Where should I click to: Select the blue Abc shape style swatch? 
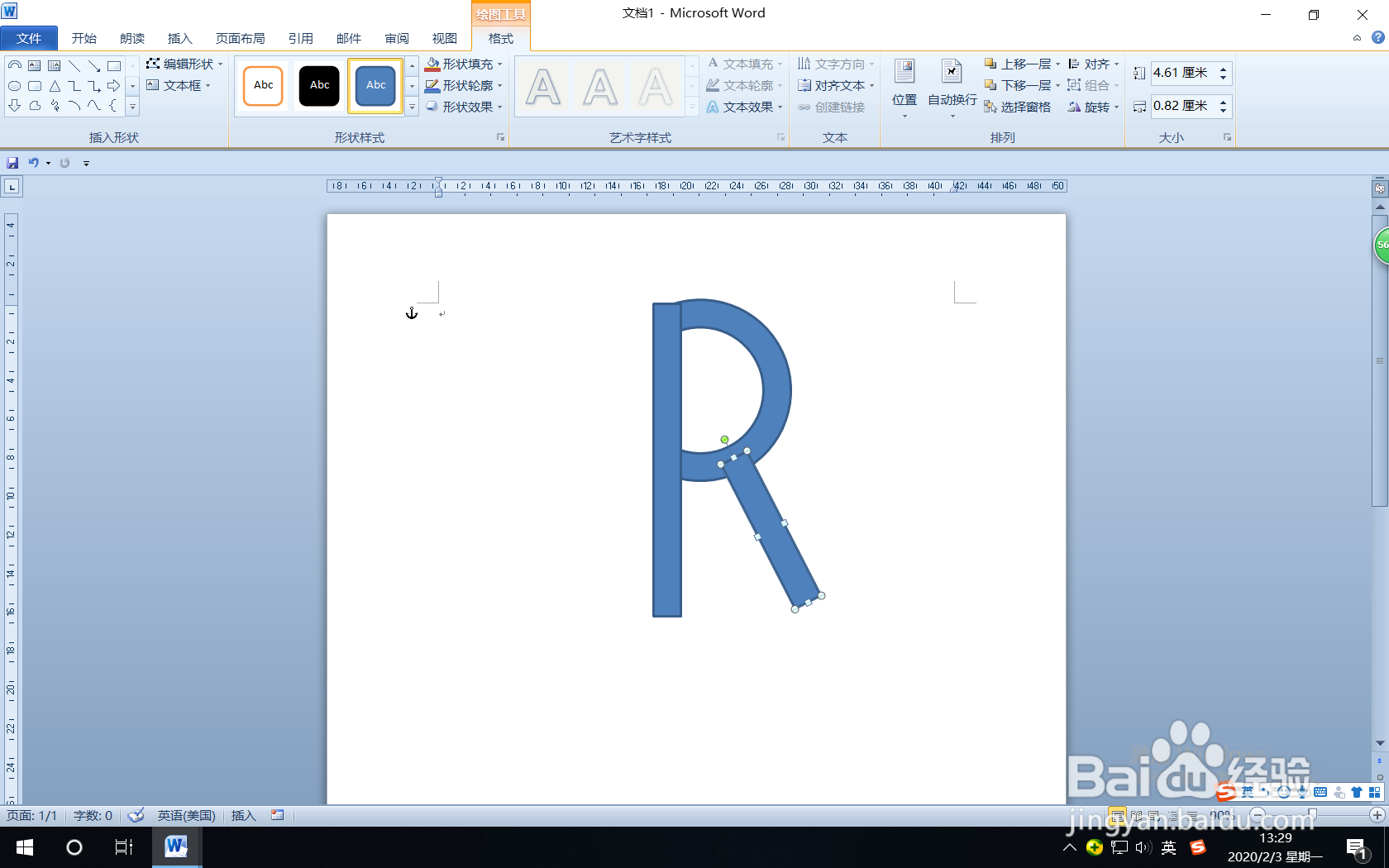coord(375,85)
